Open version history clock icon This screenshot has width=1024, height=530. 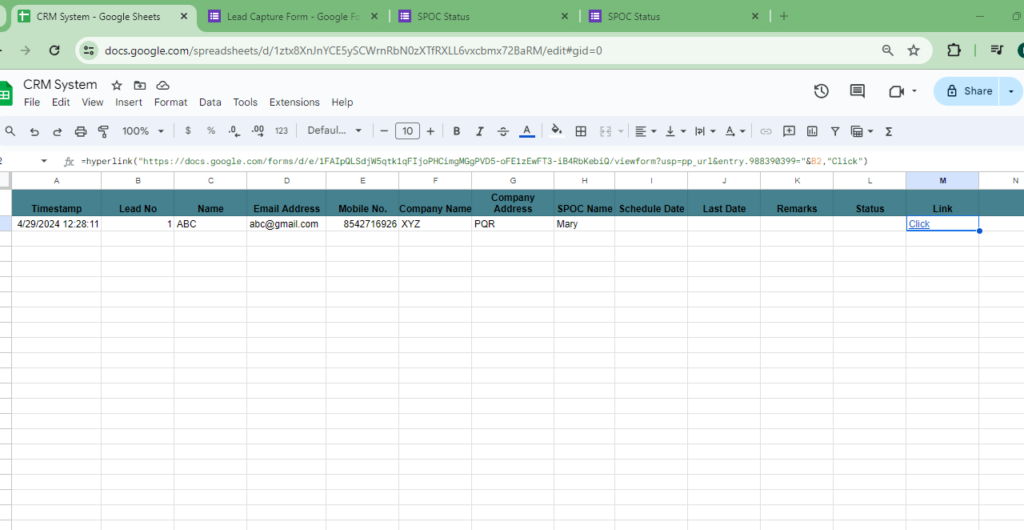coord(821,91)
